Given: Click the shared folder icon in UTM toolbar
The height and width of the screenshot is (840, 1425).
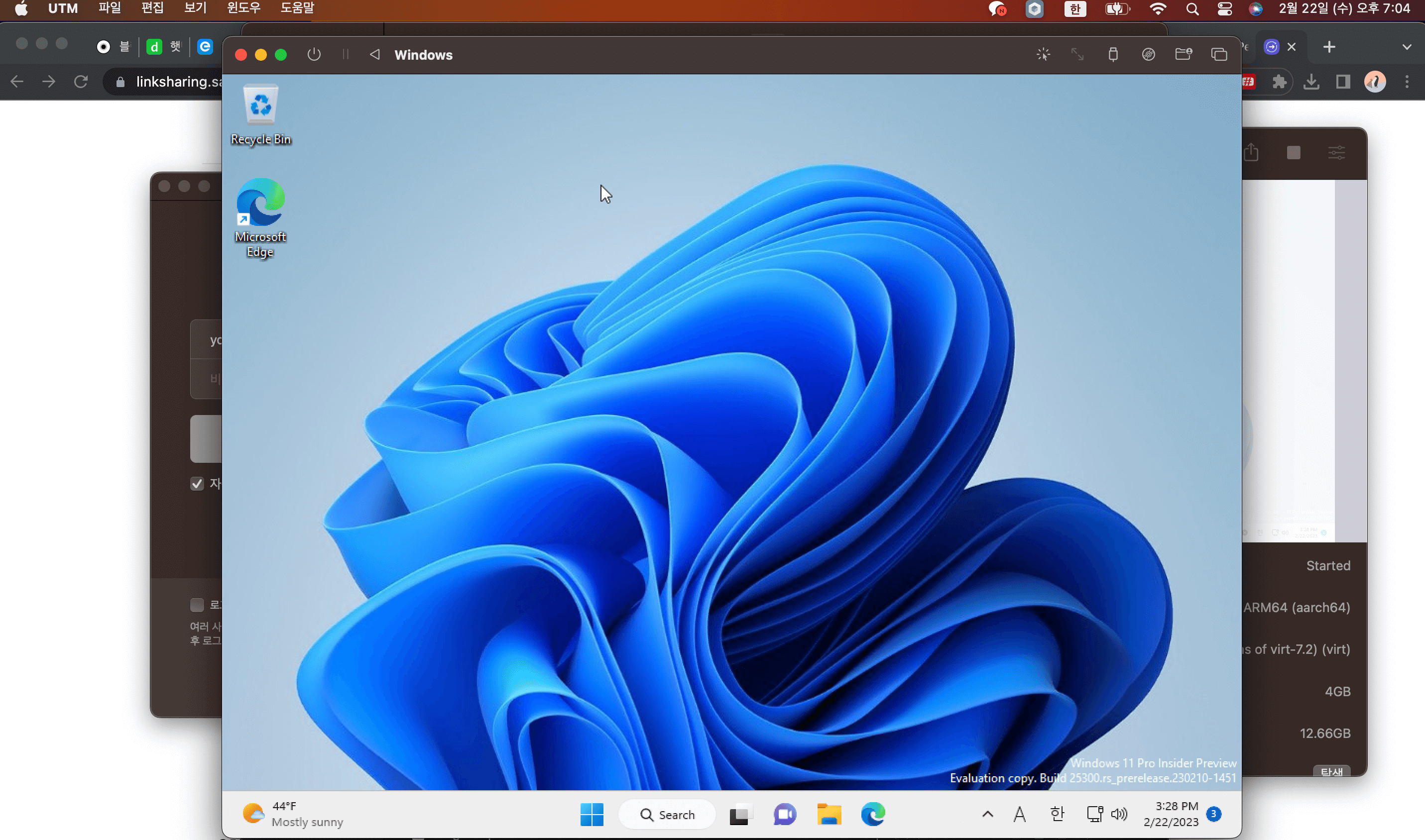Looking at the screenshot, I should pos(1183,54).
